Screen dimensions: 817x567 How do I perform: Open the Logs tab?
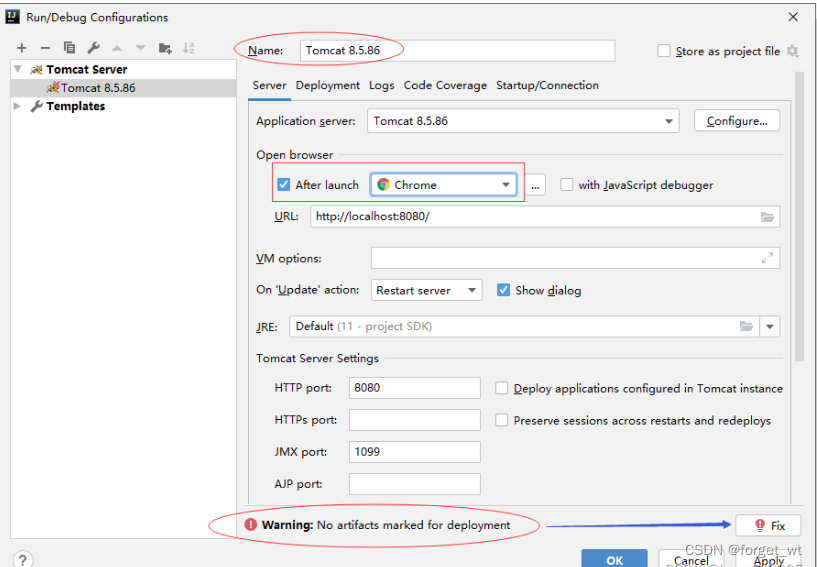[381, 85]
